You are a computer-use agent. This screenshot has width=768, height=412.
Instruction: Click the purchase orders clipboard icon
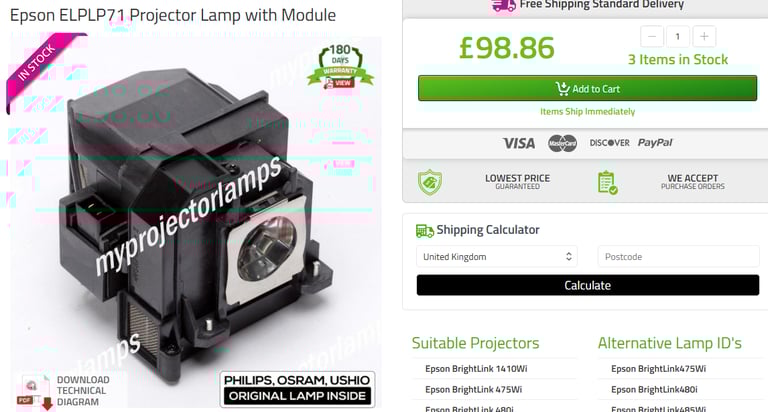pos(607,183)
